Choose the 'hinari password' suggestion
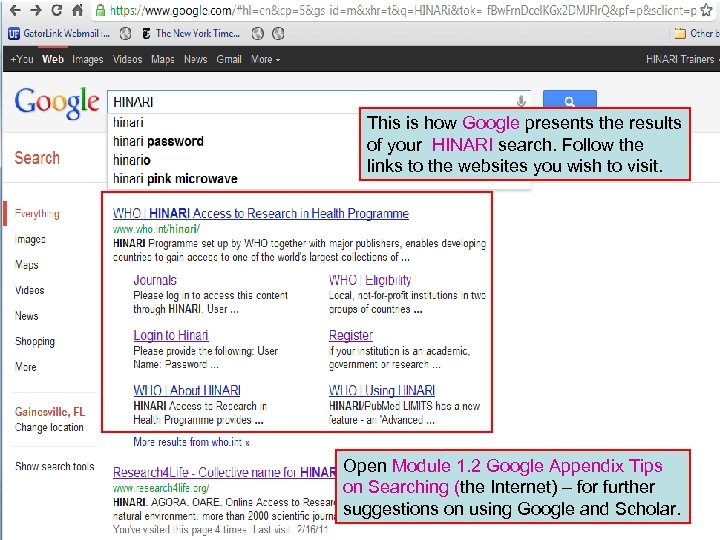The image size is (720, 540). coord(158,141)
